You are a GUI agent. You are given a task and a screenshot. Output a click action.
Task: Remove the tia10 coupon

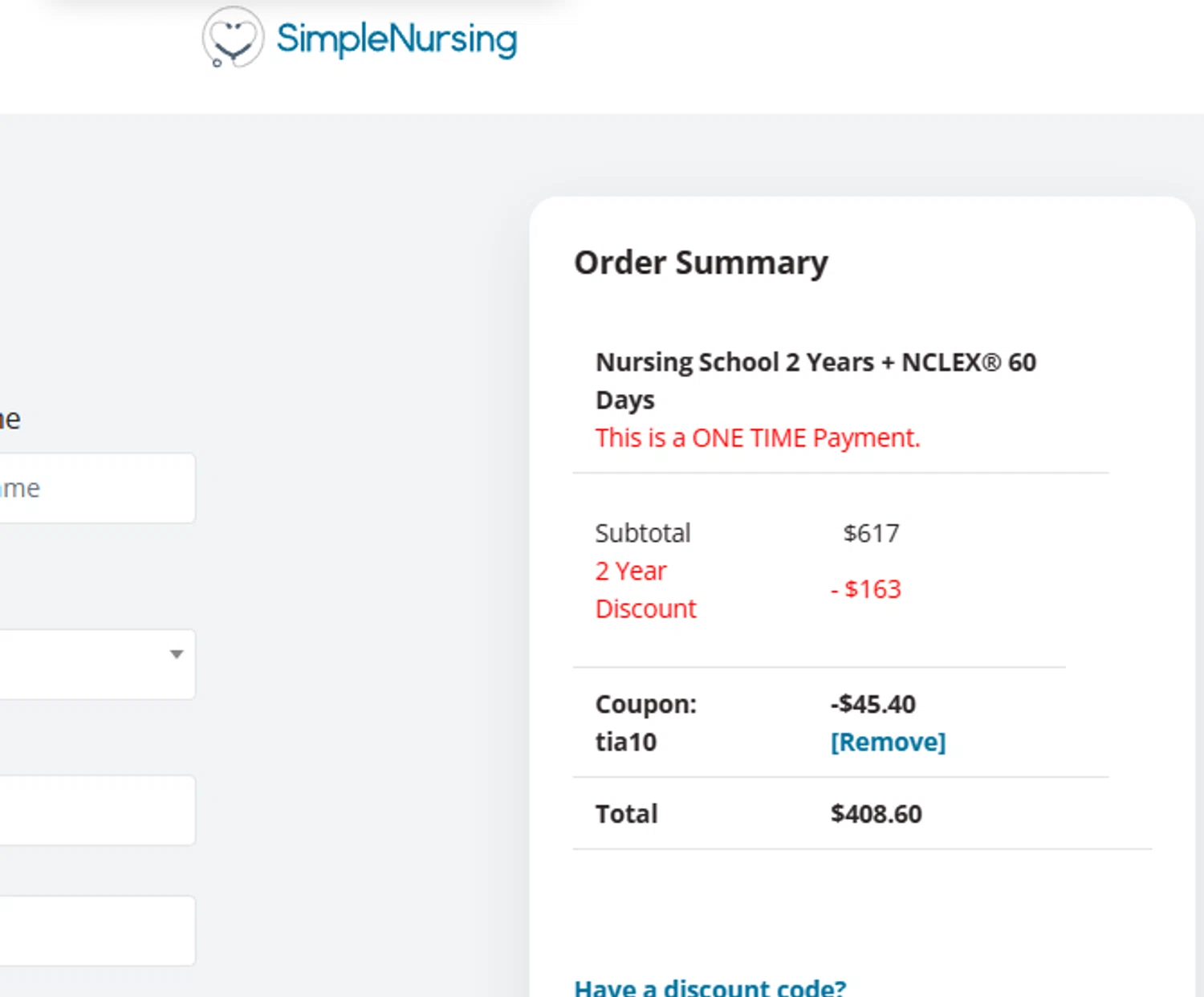[888, 742]
